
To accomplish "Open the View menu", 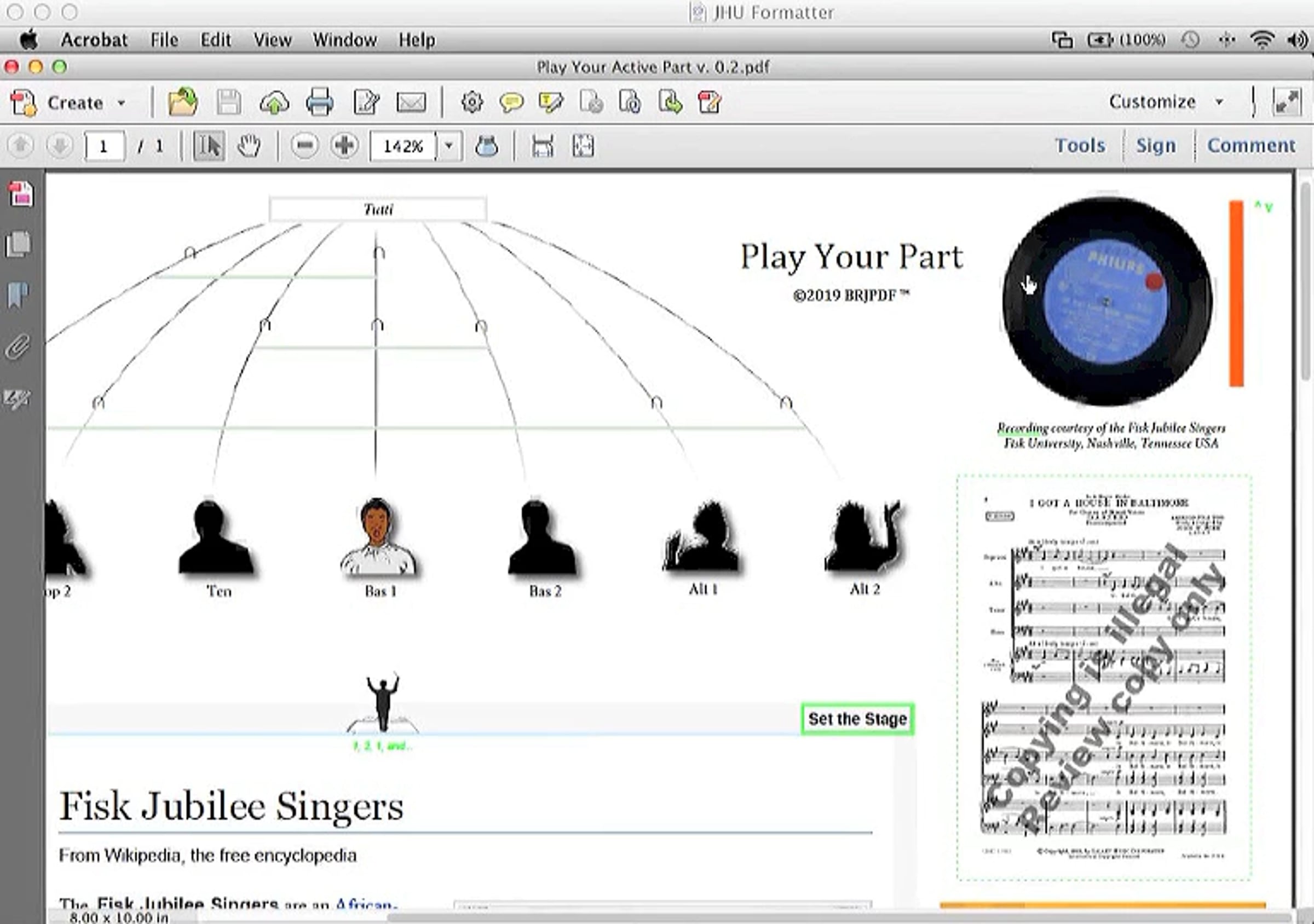I will click(273, 40).
